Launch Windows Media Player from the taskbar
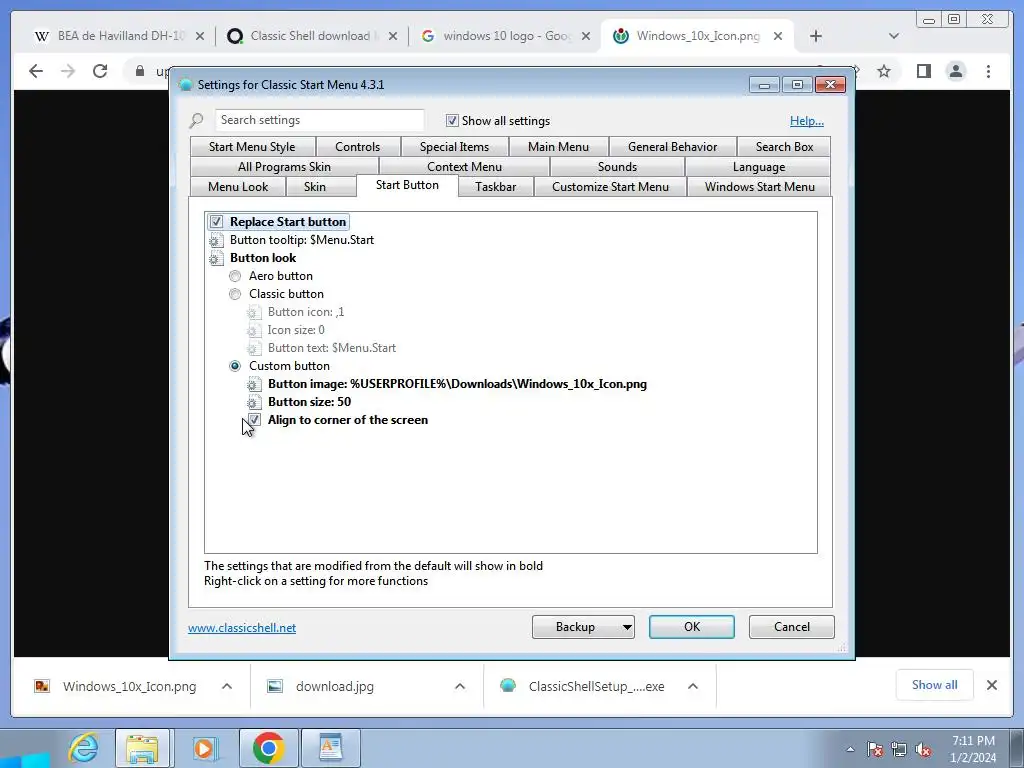The image size is (1024, 768). click(x=204, y=748)
